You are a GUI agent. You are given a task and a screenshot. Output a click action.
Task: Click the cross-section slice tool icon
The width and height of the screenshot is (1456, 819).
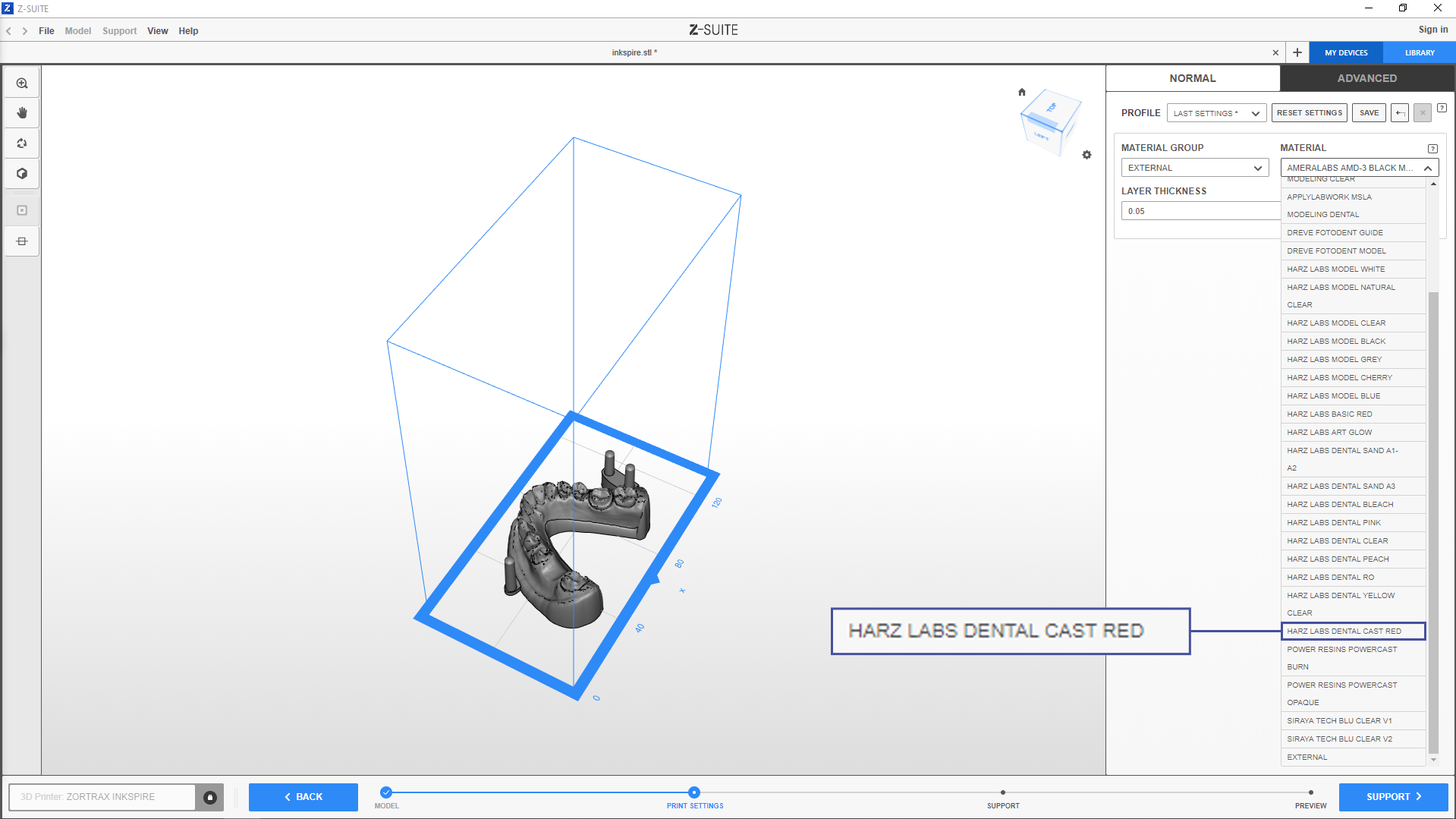pyautogui.click(x=22, y=241)
